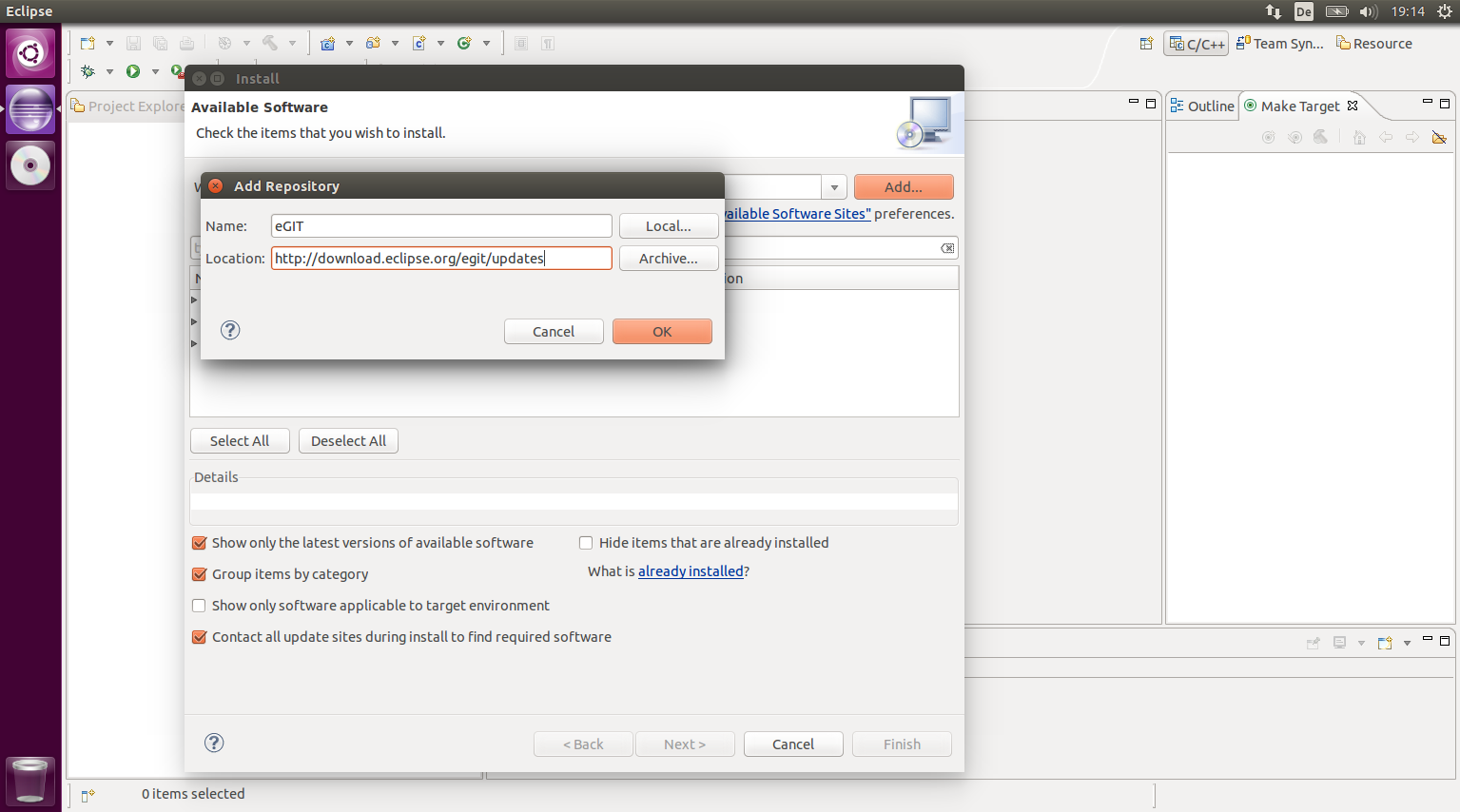The width and height of the screenshot is (1460, 812).
Task: Click the Archive... button
Action: (x=669, y=259)
